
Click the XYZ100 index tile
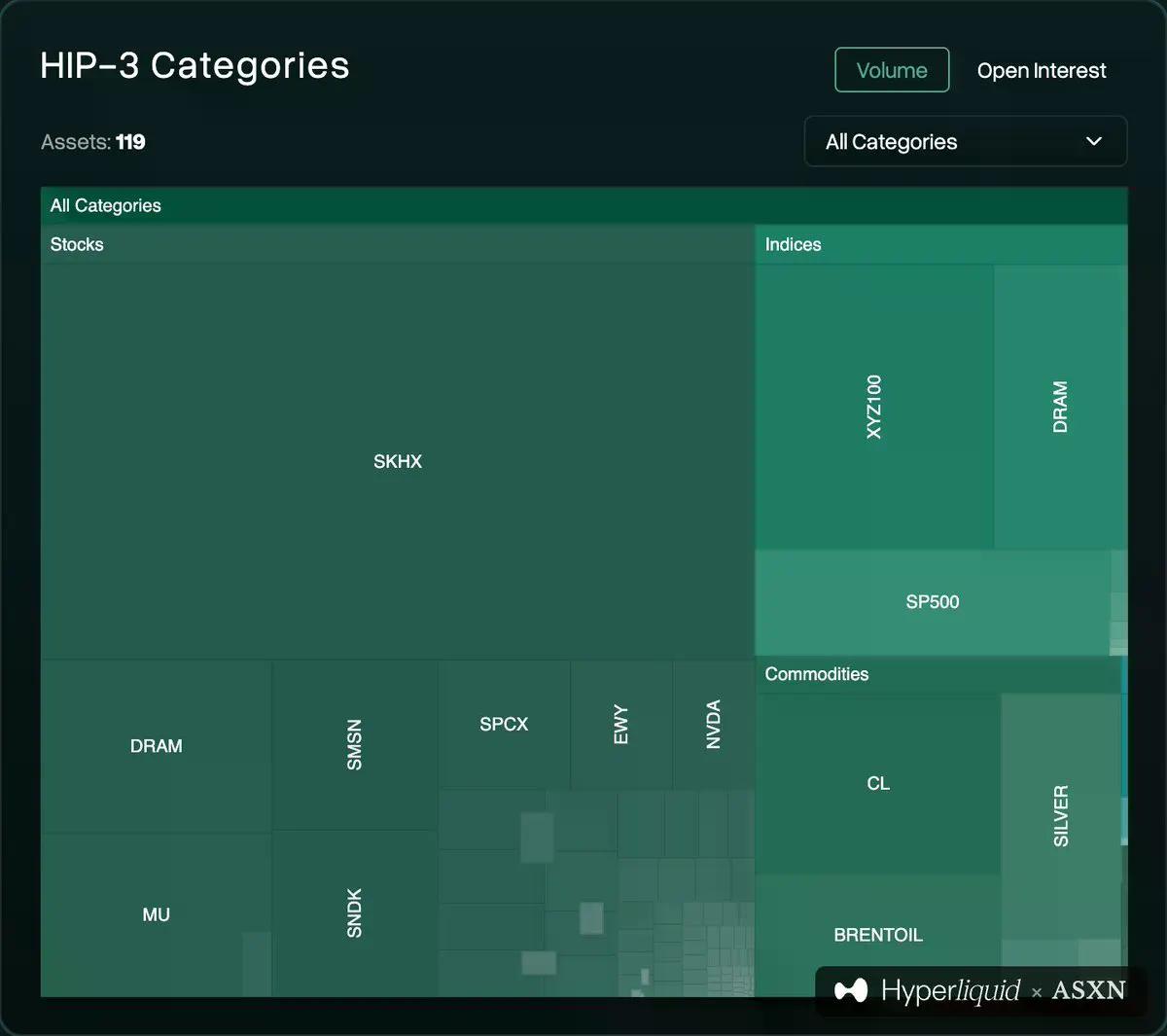pos(874,407)
